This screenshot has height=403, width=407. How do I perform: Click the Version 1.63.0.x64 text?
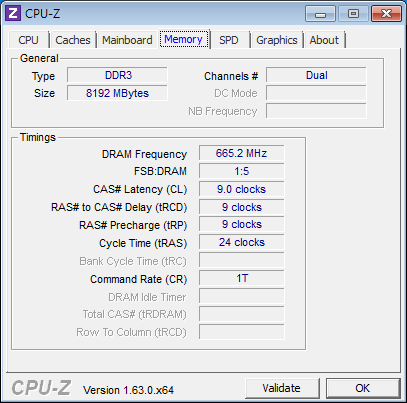tap(128, 390)
